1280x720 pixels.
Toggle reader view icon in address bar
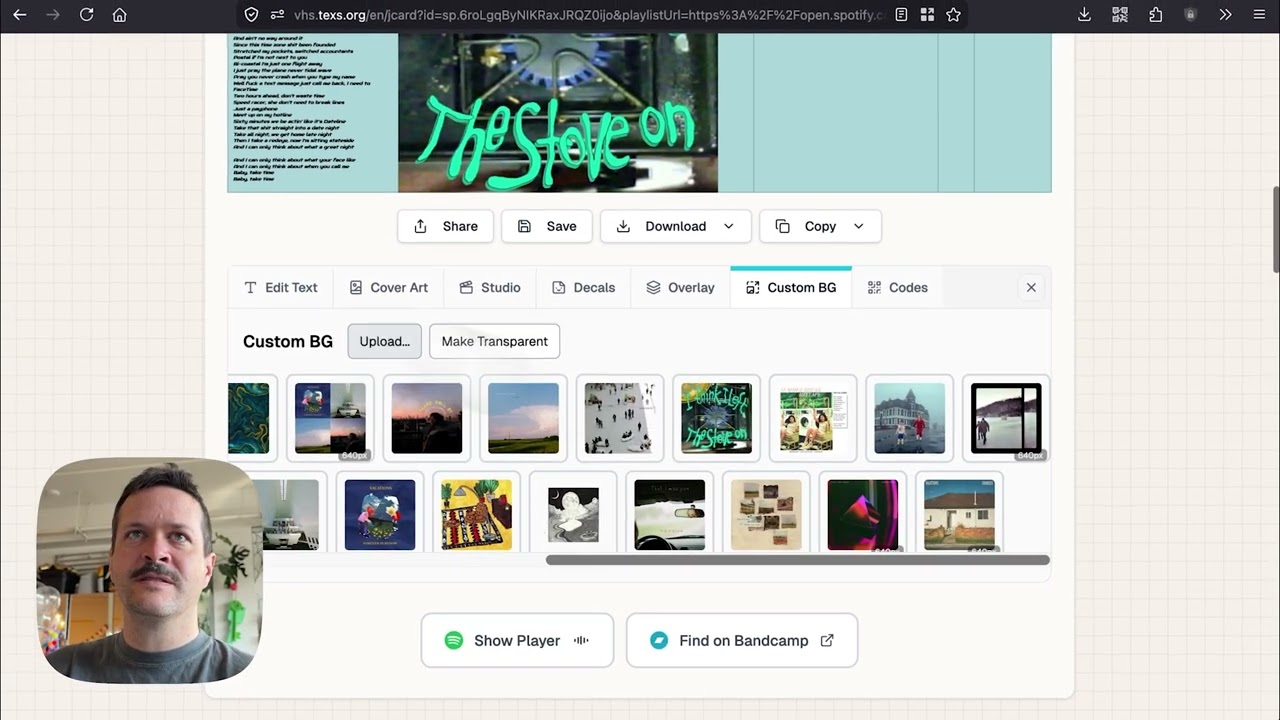901,15
